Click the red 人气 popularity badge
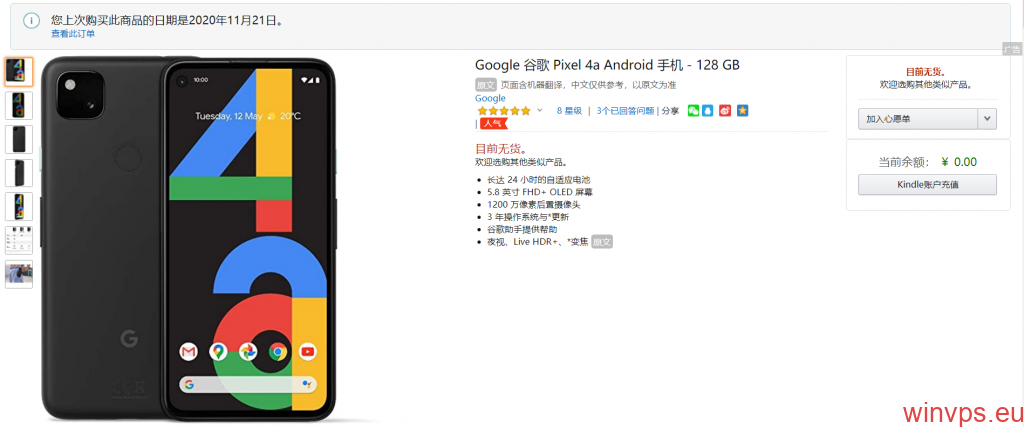This screenshot has height=427, width=1024. [494, 123]
